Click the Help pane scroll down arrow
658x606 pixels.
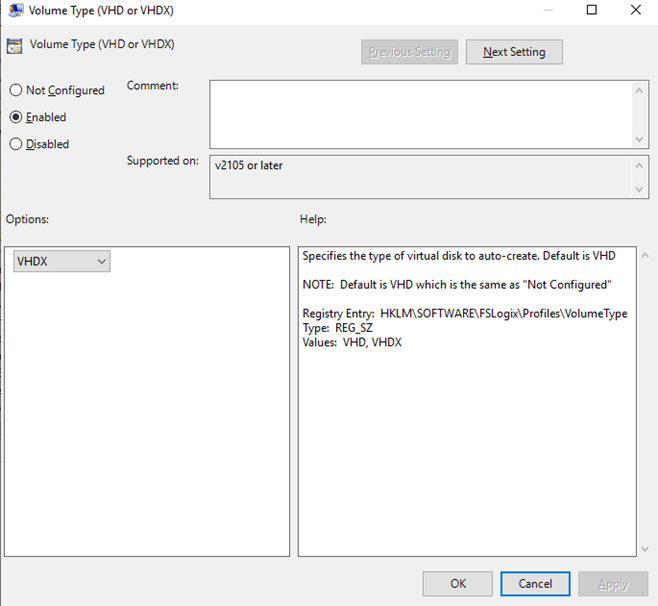(x=643, y=547)
